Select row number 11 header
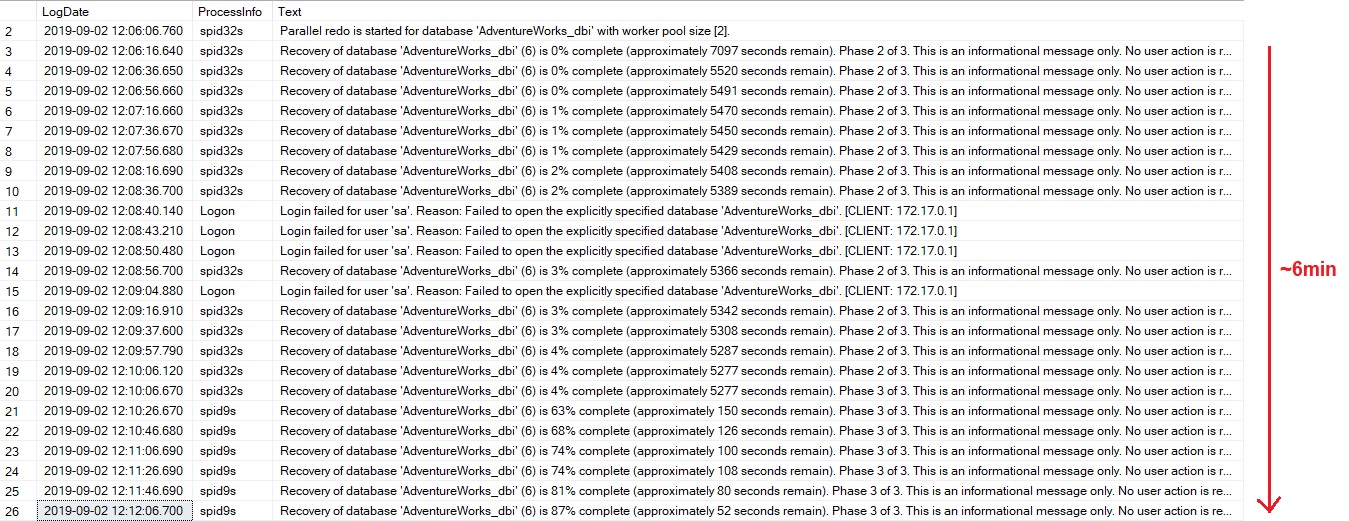The height and width of the screenshot is (521, 1349). coord(12,211)
